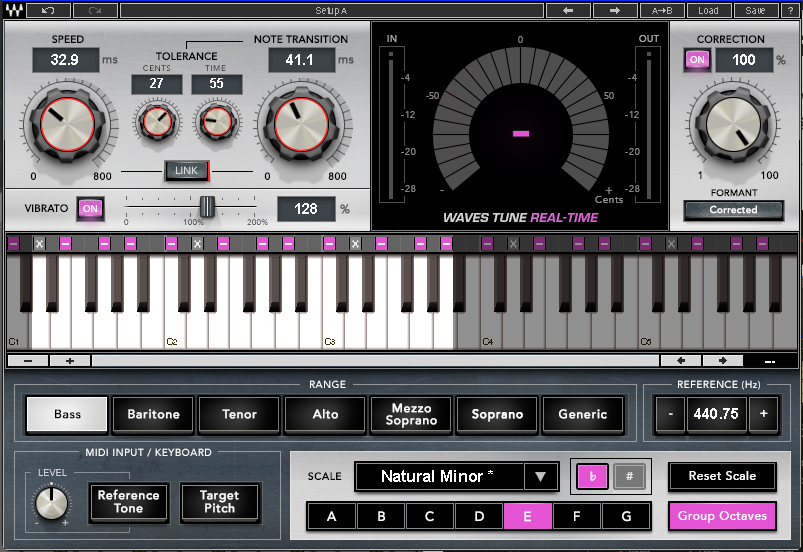Toggle Reference Tone button
The height and width of the screenshot is (552, 803).
(129, 502)
